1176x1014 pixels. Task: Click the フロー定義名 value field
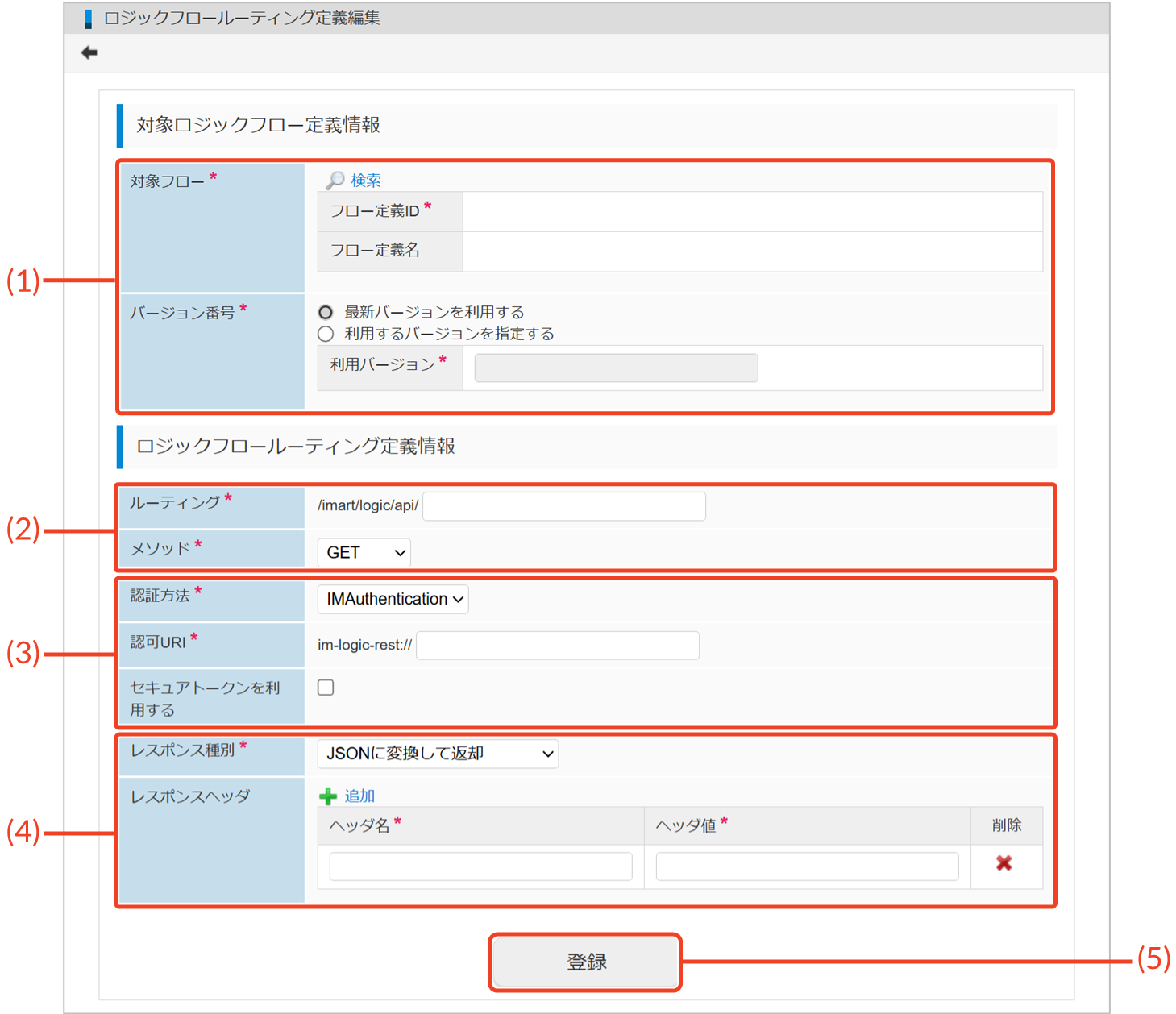pyautogui.click(x=751, y=251)
